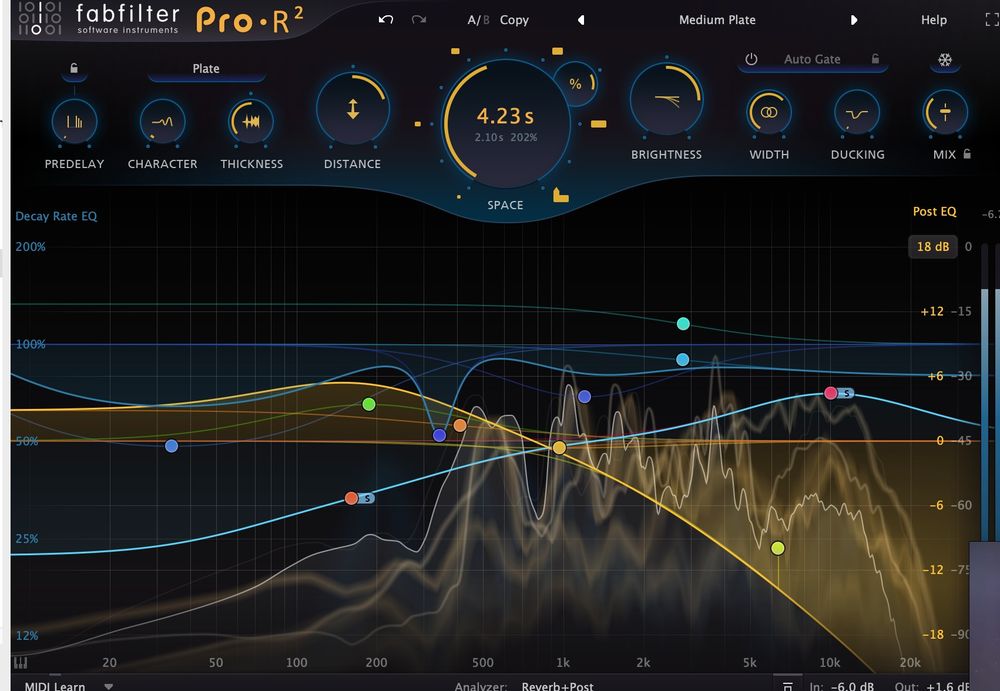Toggle the percent button on Space knob

(575, 84)
